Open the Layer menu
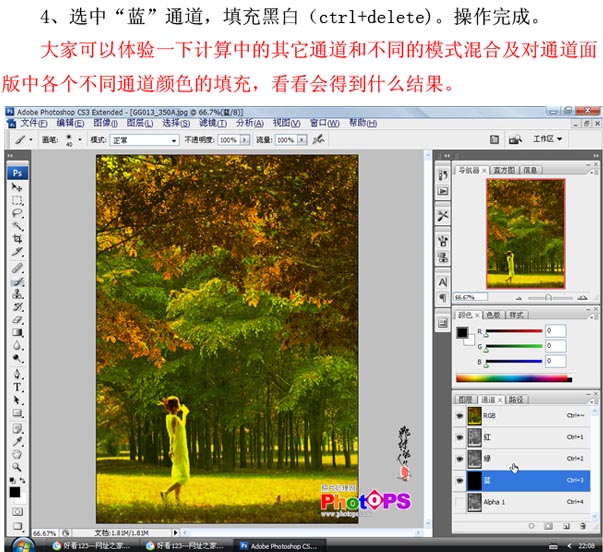The width and height of the screenshot is (603, 552). [x=140, y=123]
